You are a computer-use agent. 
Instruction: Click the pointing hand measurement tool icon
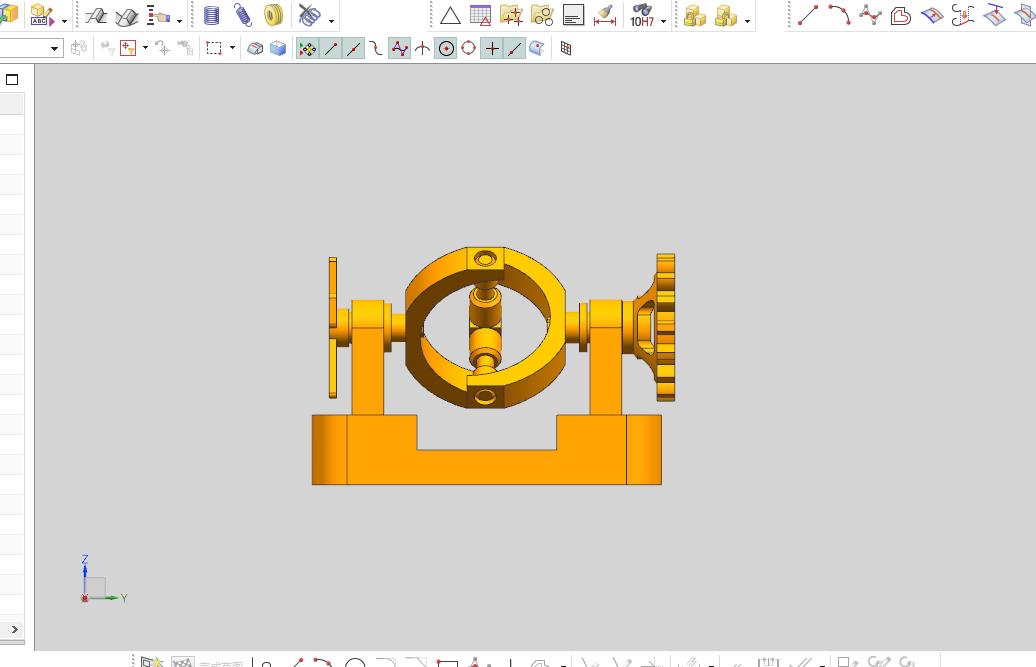[x=159, y=16]
